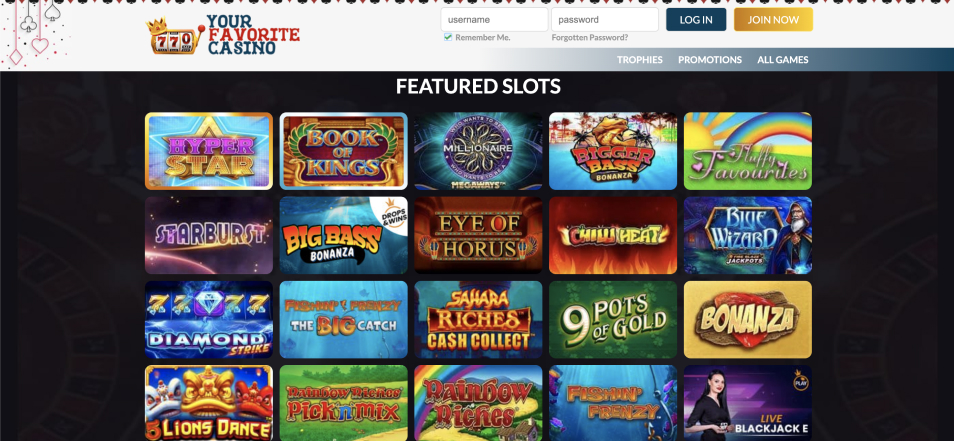The width and height of the screenshot is (954, 441).
Task: Open the Book of Kings slot
Action: [344, 151]
